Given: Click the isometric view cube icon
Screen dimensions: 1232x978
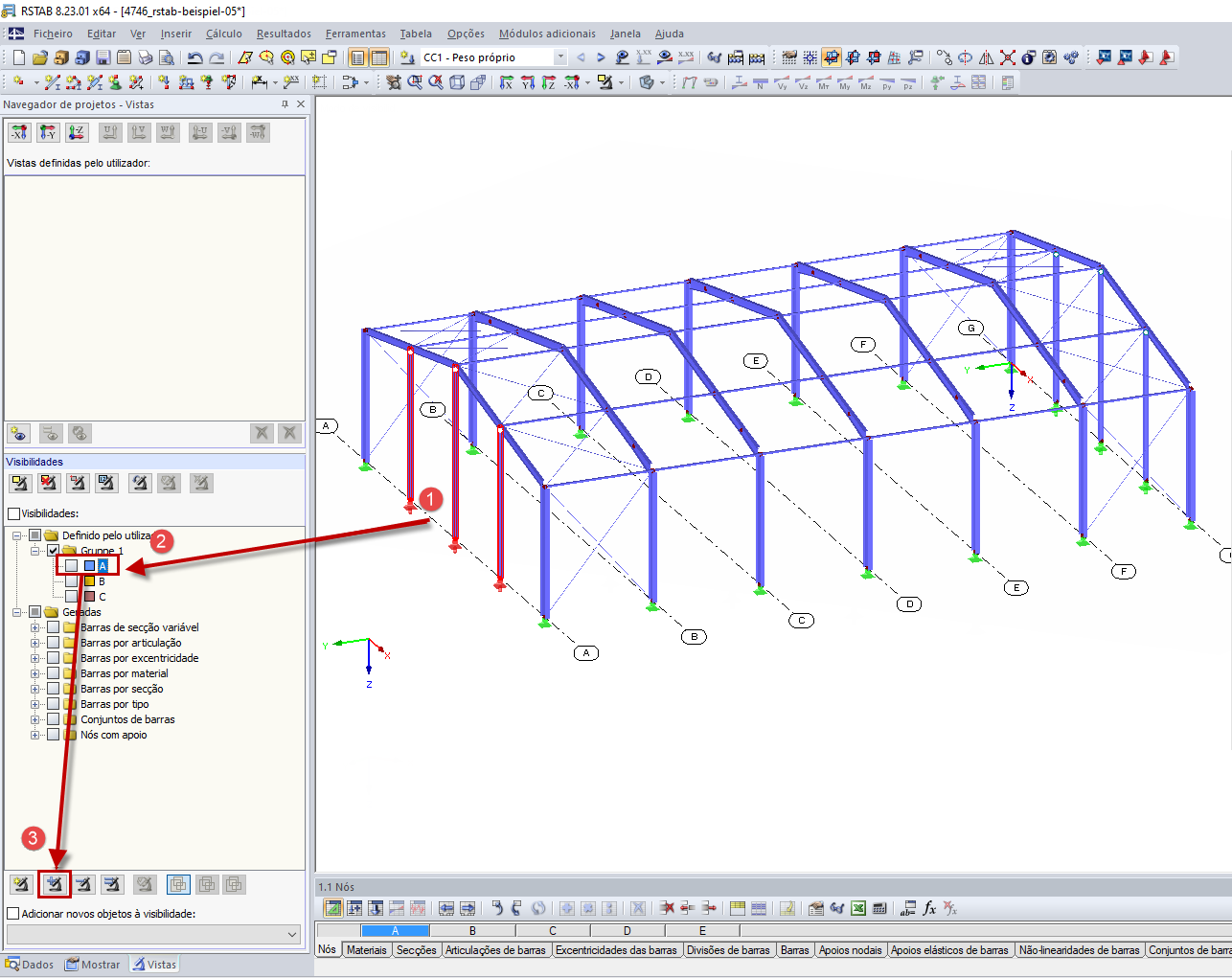Looking at the screenshot, I should (457, 82).
